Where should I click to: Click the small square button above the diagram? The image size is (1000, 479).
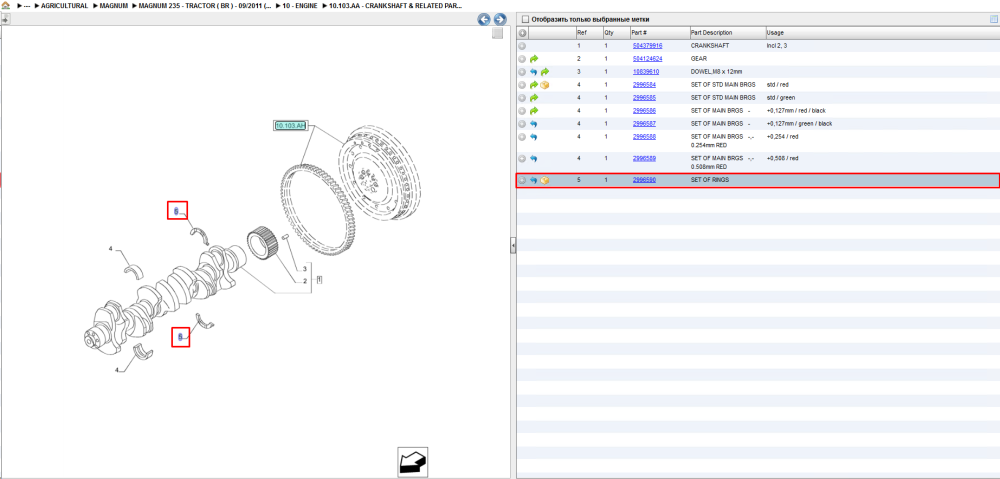[x=497, y=34]
